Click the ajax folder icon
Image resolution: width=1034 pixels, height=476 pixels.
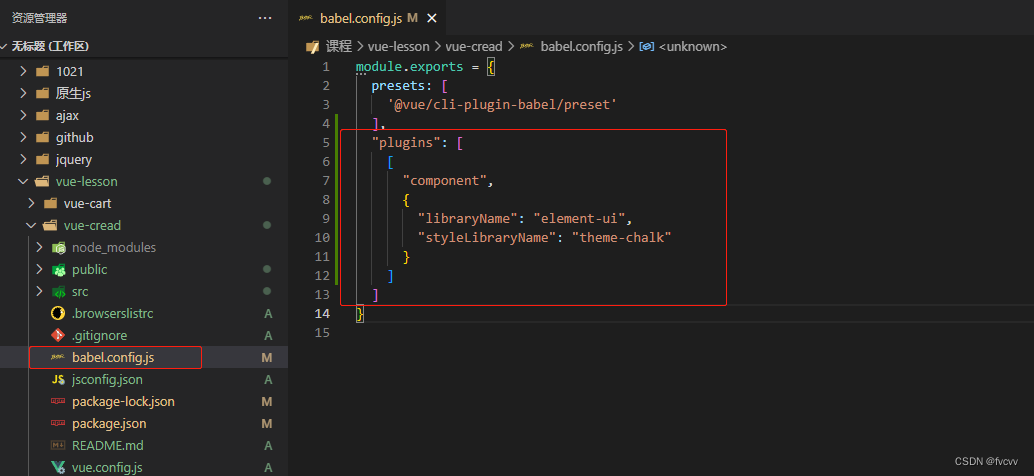43,115
